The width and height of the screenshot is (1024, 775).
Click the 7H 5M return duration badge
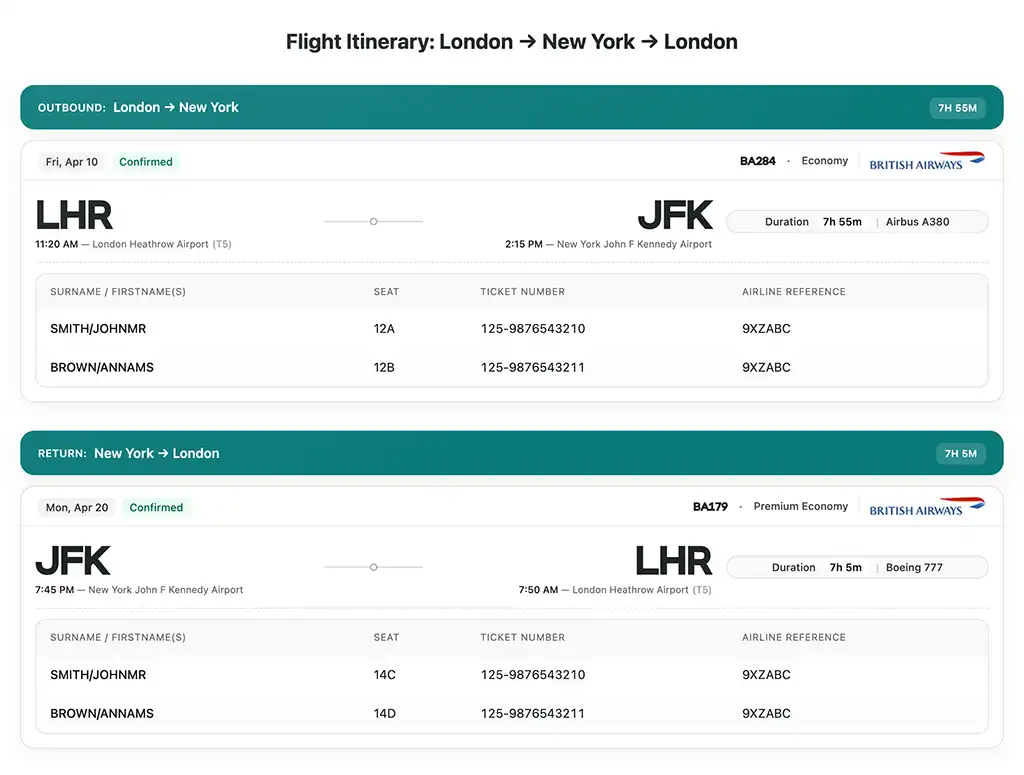(960, 454)
